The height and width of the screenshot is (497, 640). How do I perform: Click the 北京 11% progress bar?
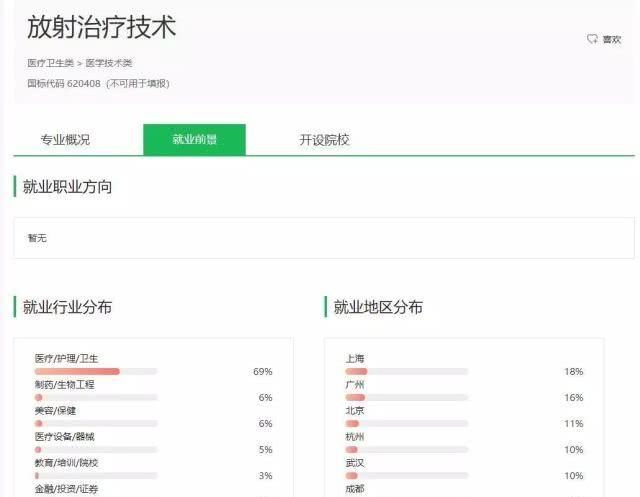tap(407, 424)
